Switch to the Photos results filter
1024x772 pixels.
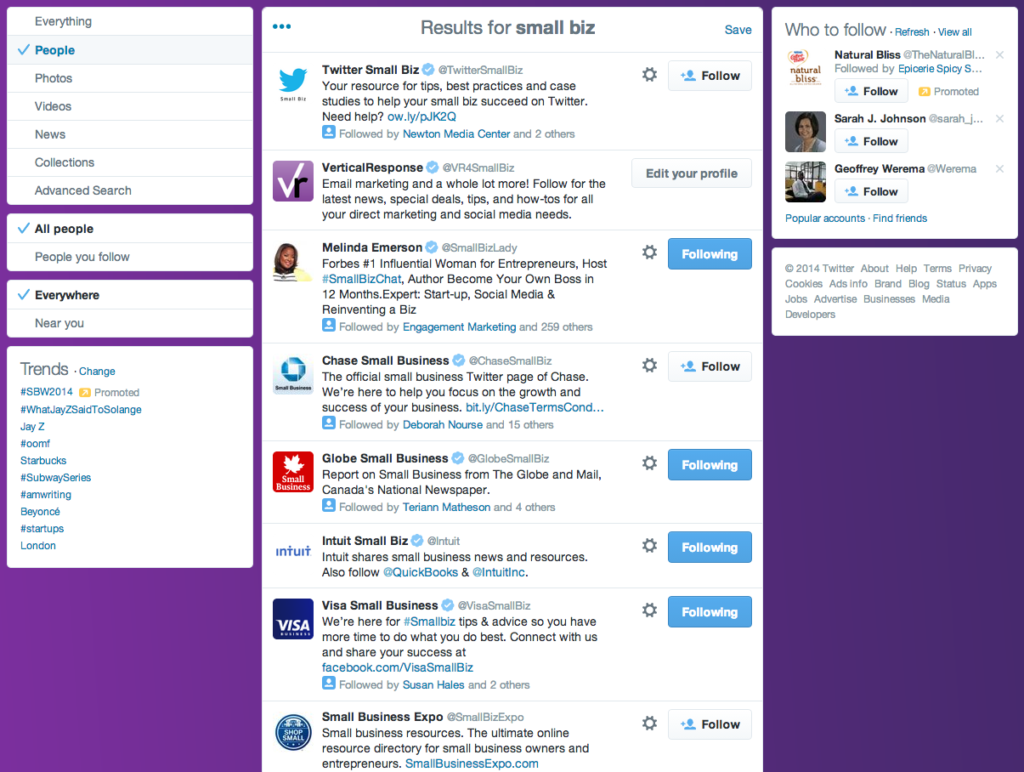54,78
